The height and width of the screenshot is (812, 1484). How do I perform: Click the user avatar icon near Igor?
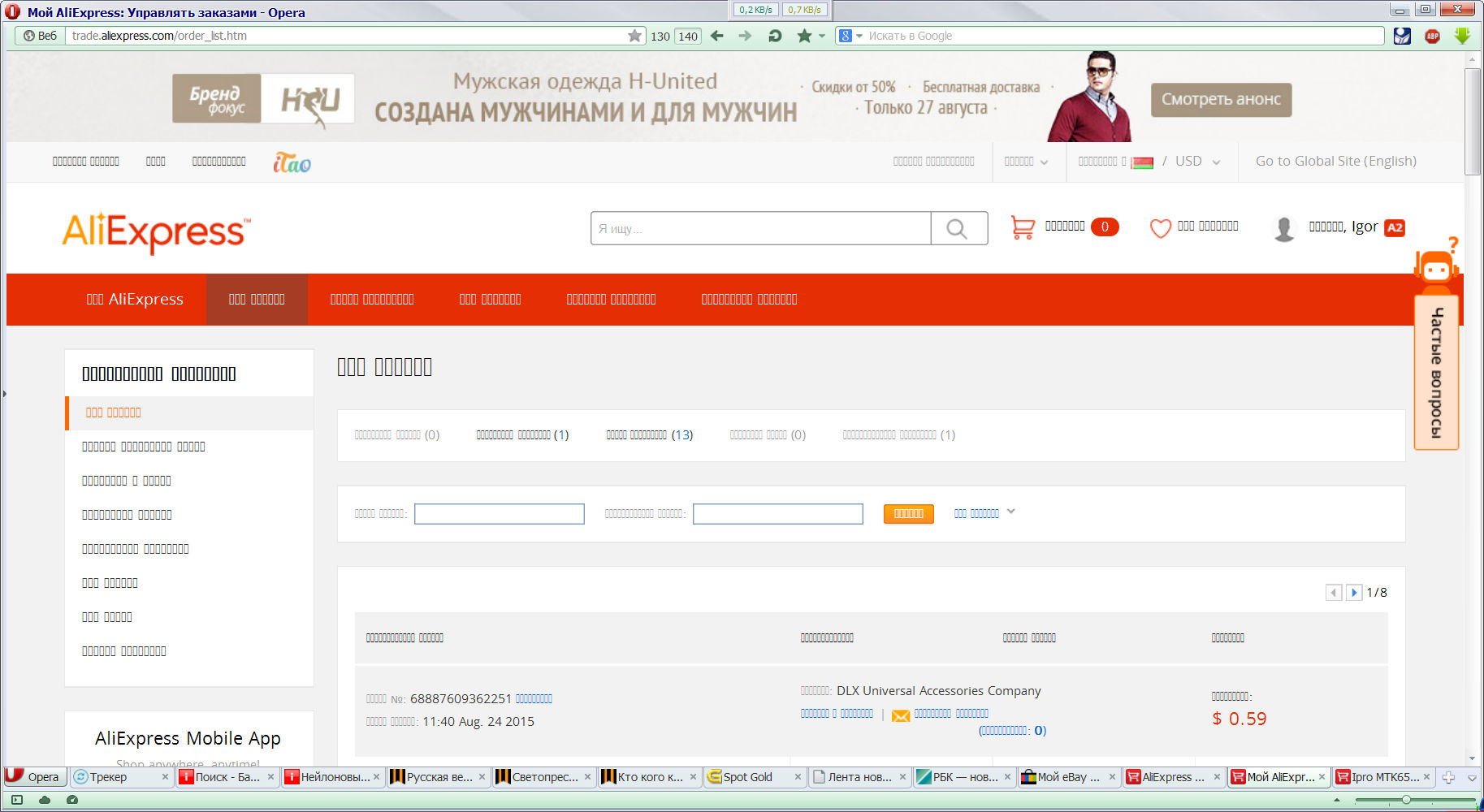(1284, 229)
